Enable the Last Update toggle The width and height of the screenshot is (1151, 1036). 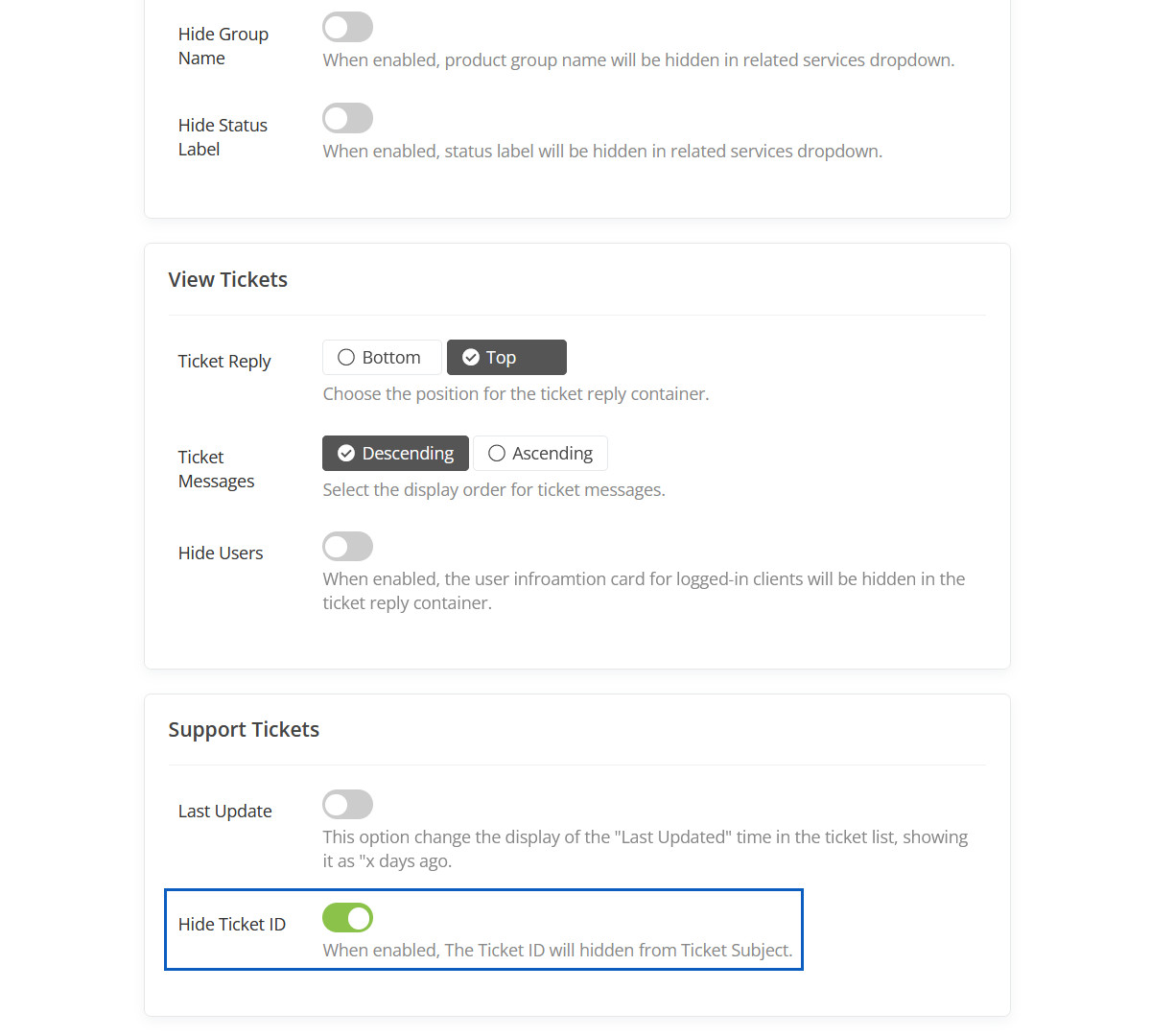tap(347, 804)
